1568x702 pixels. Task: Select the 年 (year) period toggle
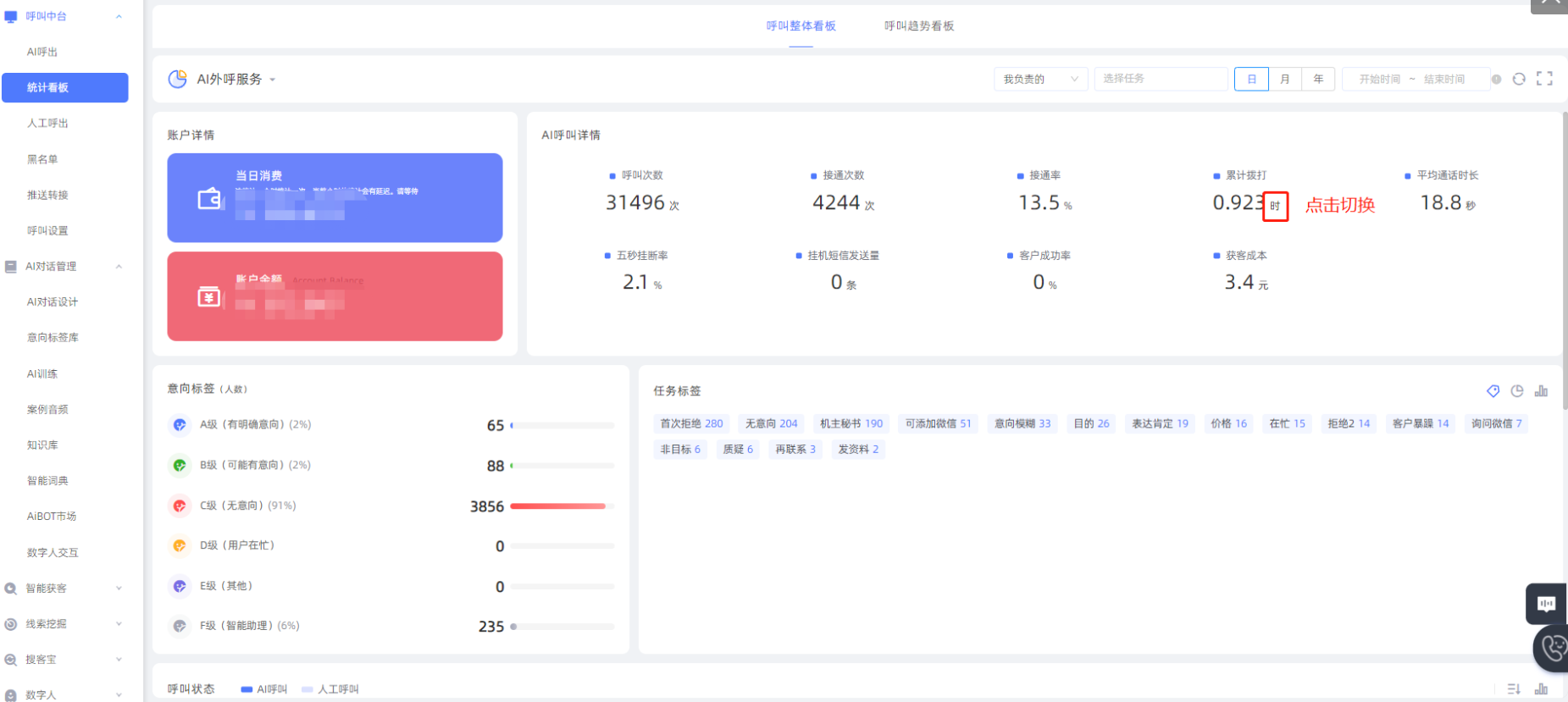pos(1318,79)
